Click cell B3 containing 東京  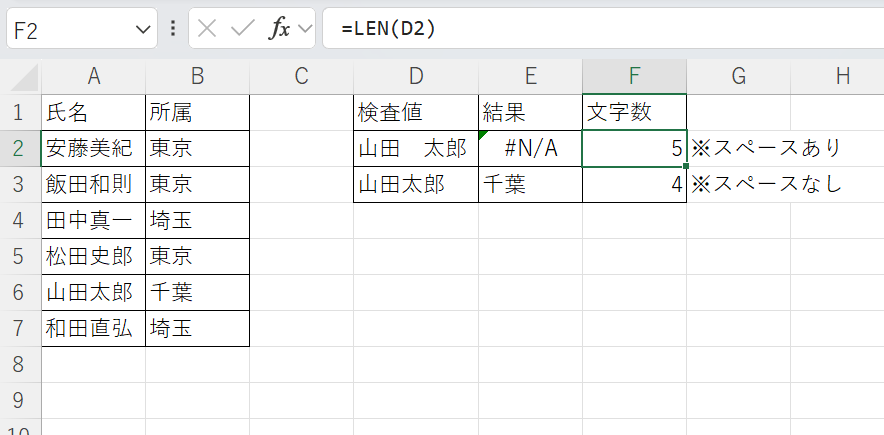(197, 185)
